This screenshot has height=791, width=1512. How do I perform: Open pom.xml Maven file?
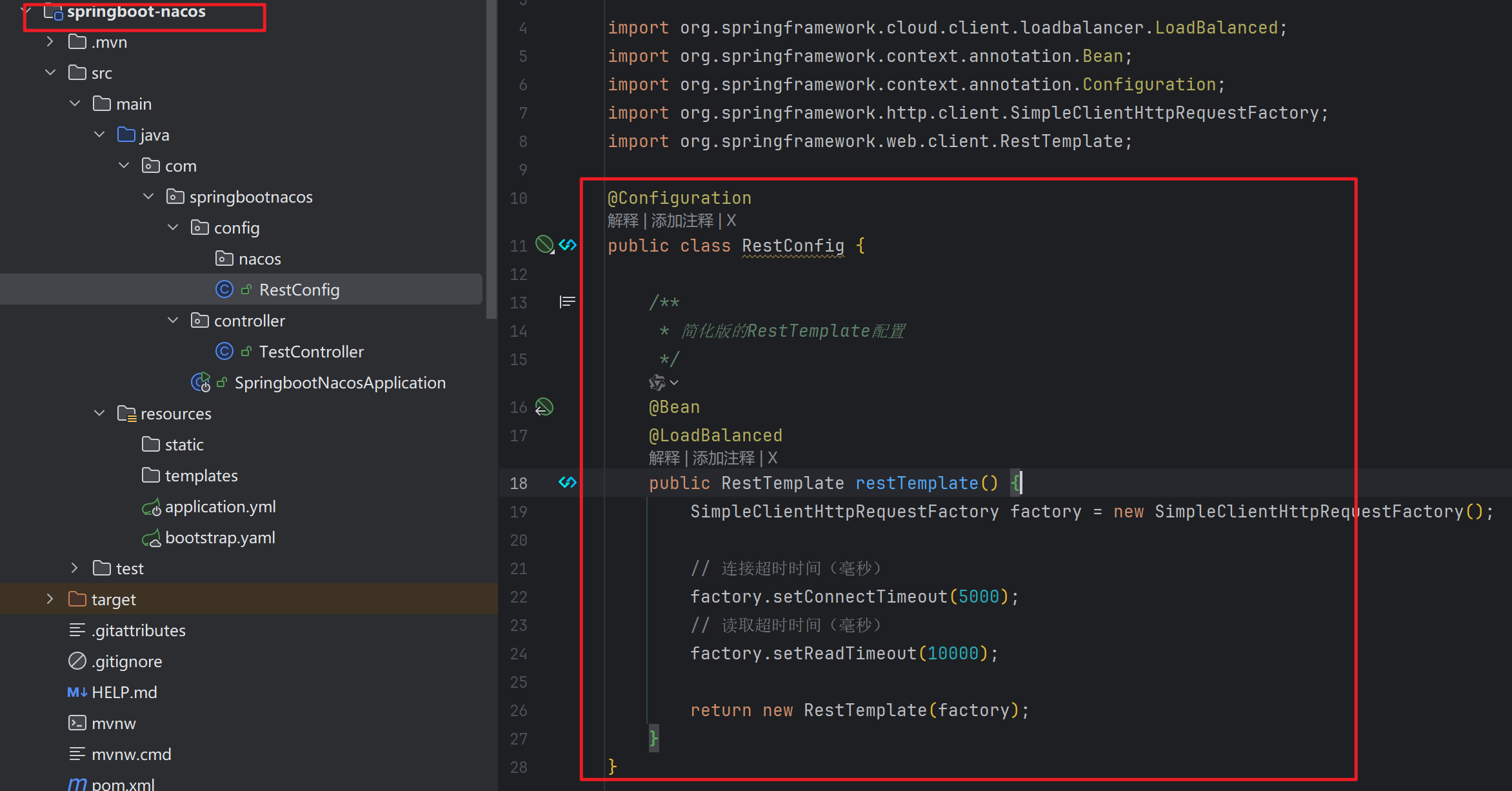(123, 784)
